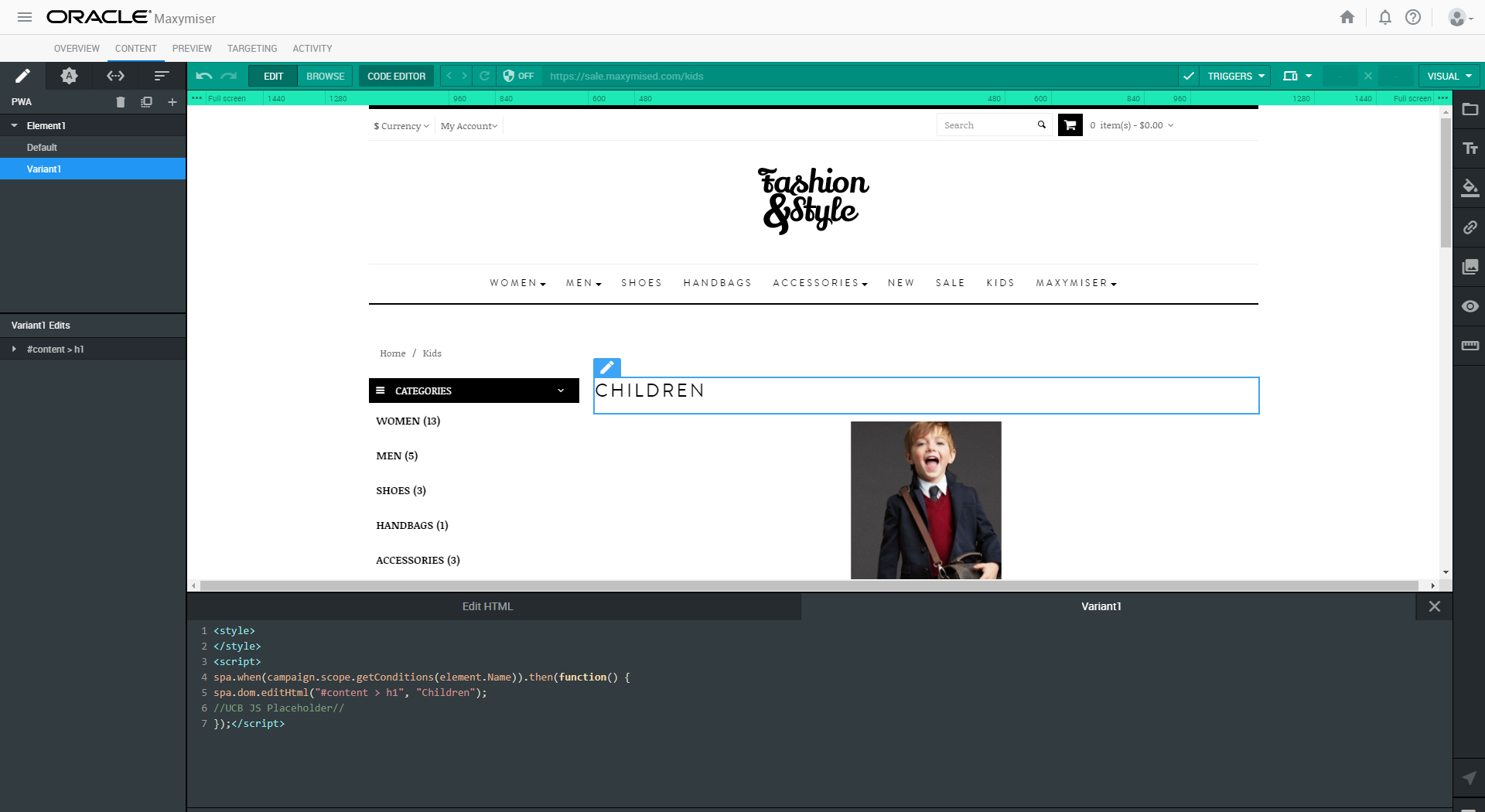This screenshot has height=812, width=1485.
Task: Switch to Edit mode
Action: pos(274,76)
